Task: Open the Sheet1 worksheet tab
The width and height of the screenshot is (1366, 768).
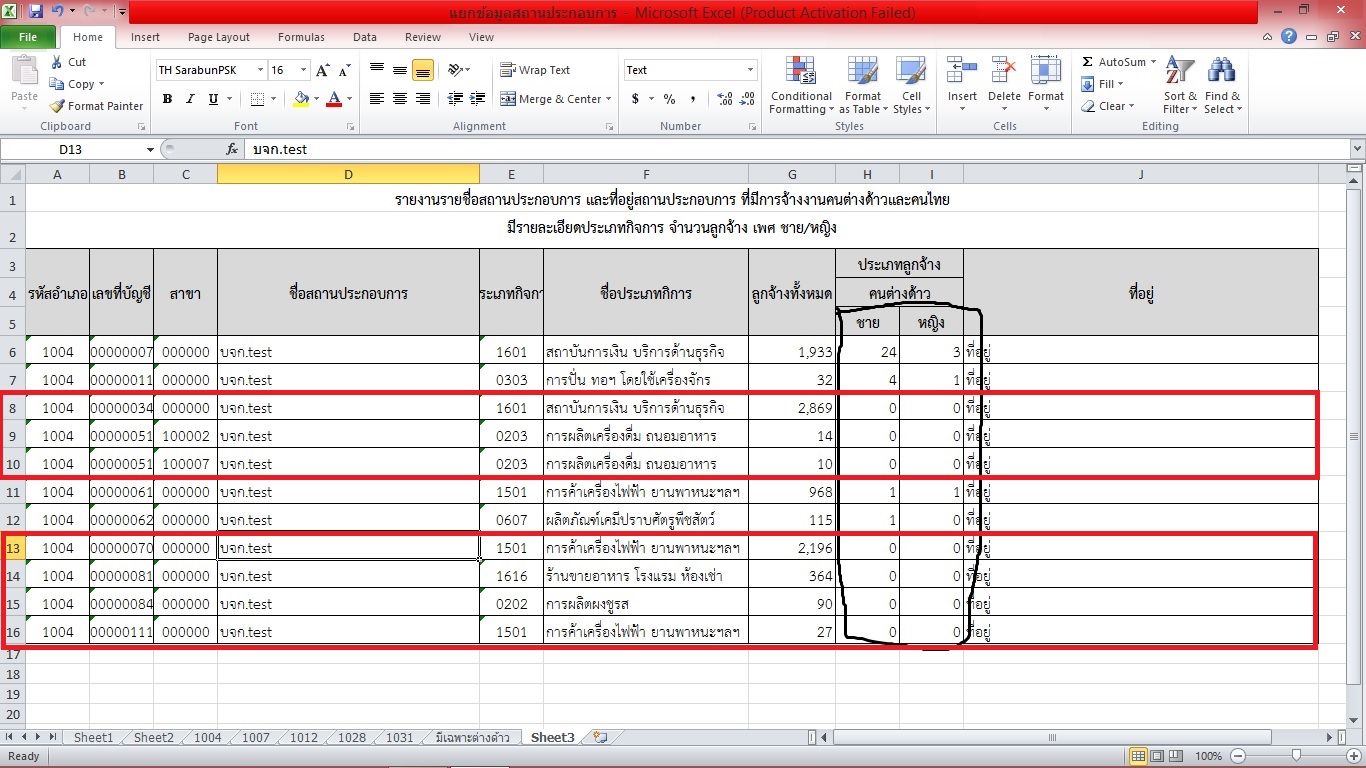Action: [93, 737]
